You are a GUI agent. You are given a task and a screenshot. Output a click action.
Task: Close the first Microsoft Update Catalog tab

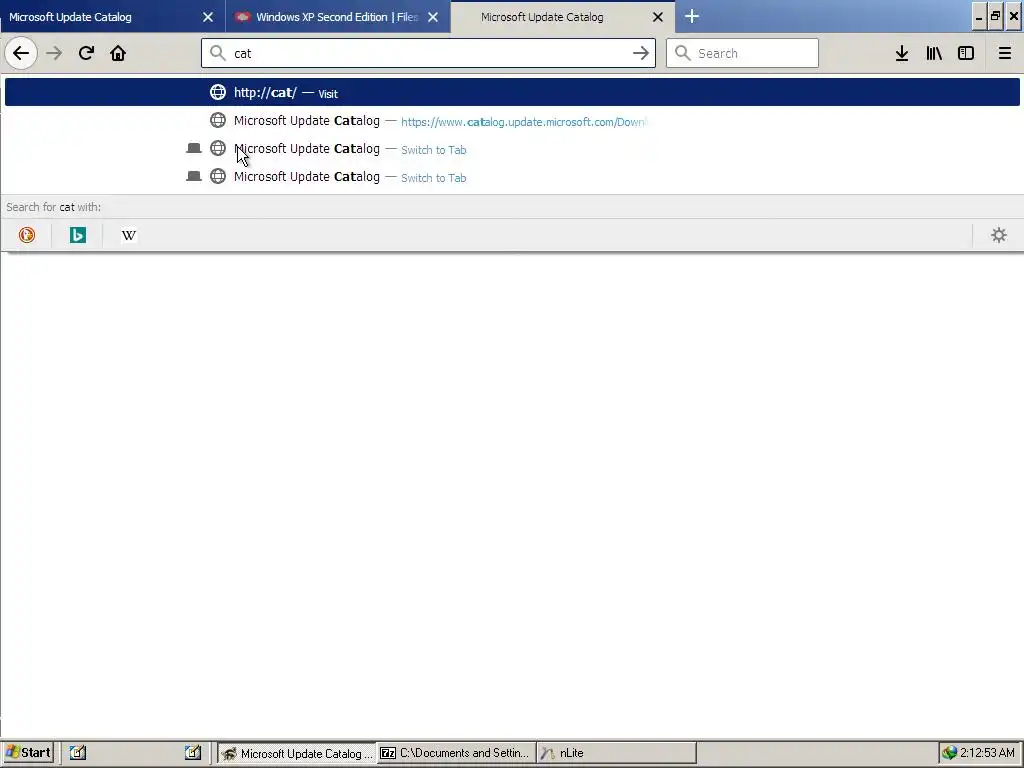click(x=208, y=17)
